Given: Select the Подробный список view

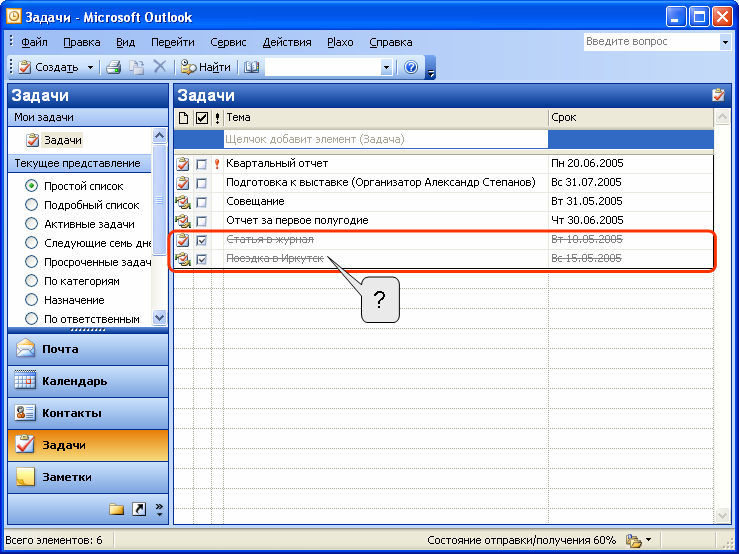Looking at the screenshot, I should (x=82, y=205).
